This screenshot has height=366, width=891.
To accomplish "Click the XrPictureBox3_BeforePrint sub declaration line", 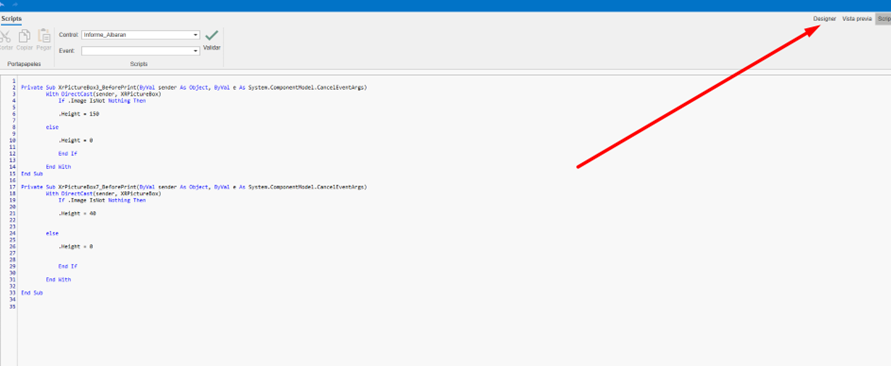I will click(x=194, y=88).
